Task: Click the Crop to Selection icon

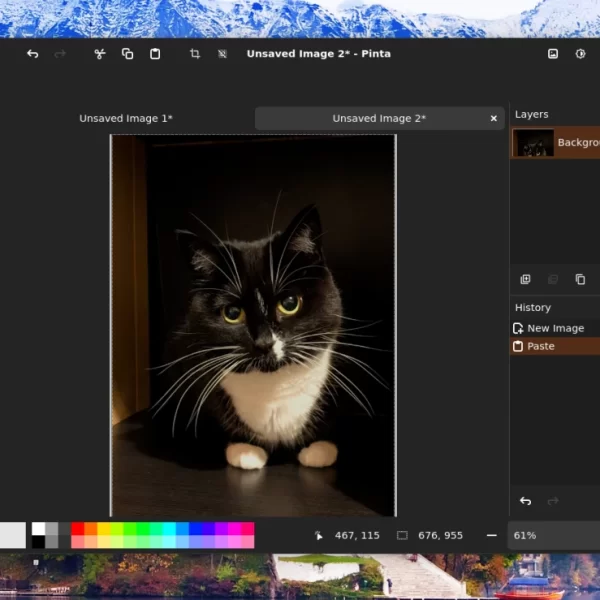Action: (195, 54)
